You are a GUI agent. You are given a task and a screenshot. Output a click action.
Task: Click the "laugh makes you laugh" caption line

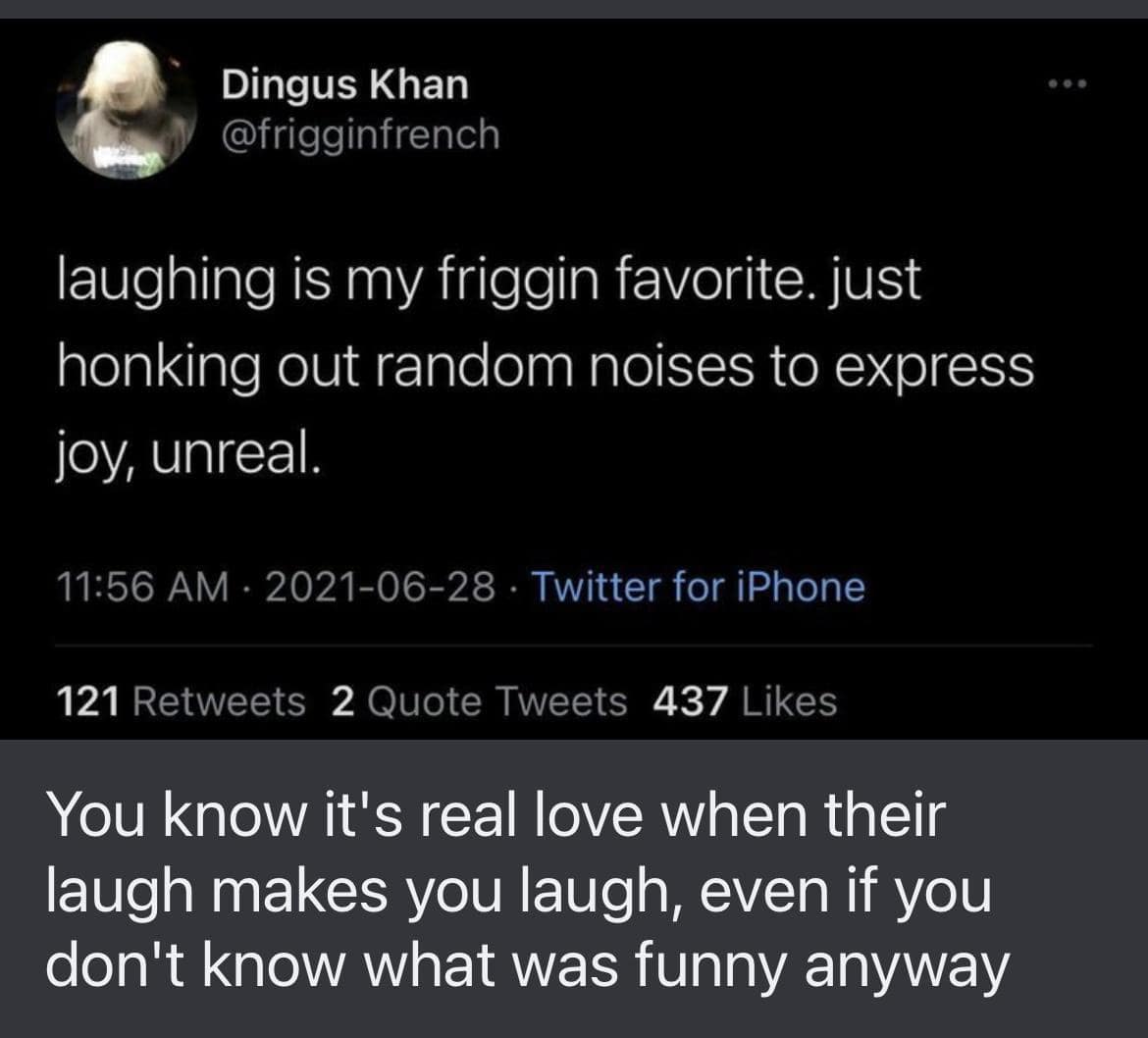[518, 892]
